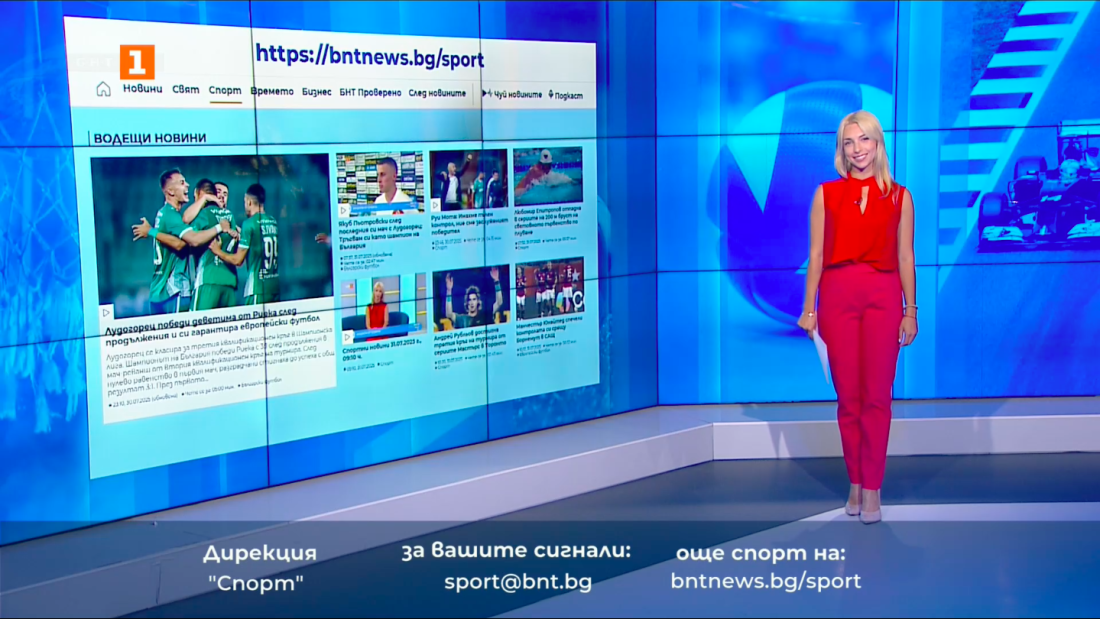Open the swimmer article thumbnail
The image size is (1100, 619).
(x=548, y=176)
